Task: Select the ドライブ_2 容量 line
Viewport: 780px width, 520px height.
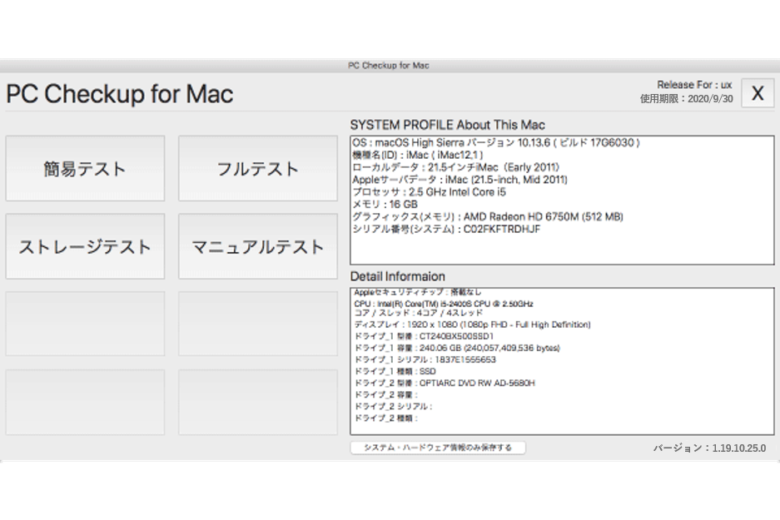Action: (386, 395)
